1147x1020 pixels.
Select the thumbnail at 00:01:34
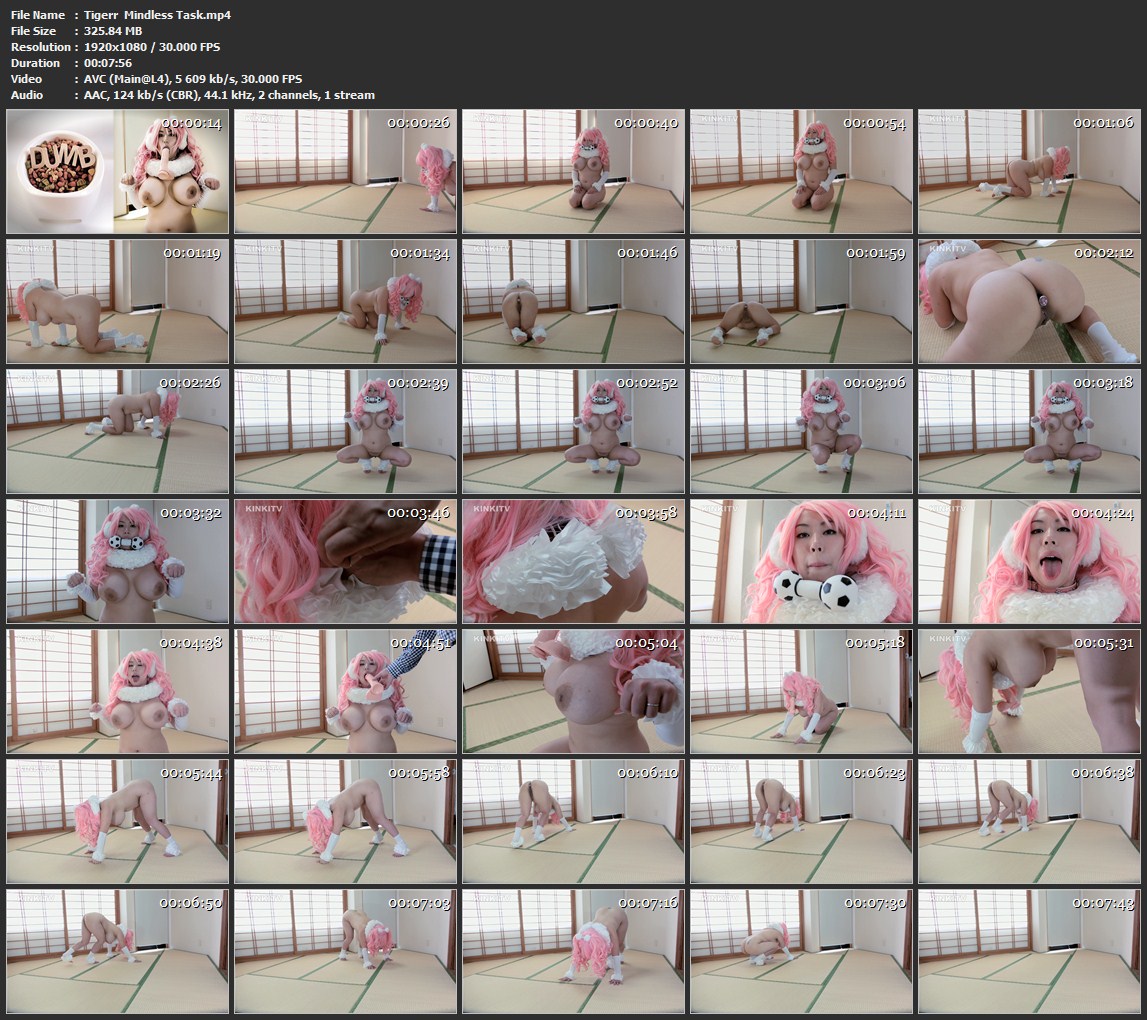click(x=346, y=301)
